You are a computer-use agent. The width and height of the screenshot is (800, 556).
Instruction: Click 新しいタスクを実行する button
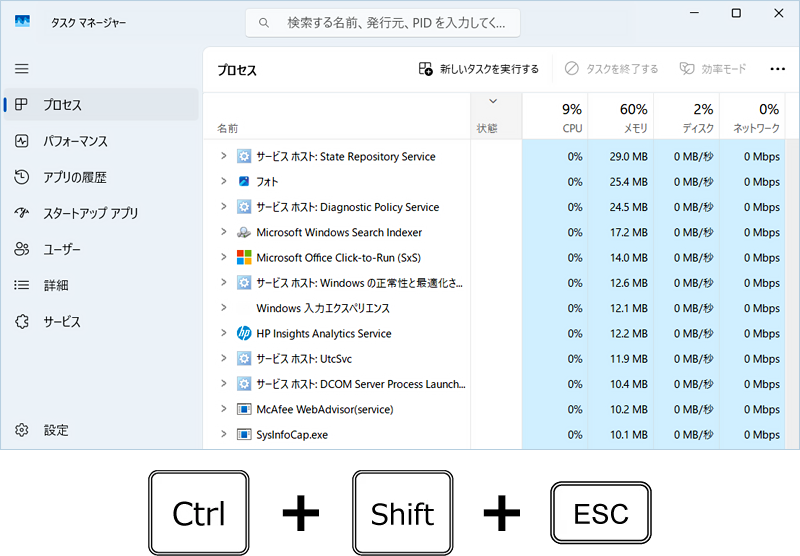[x=479, y=69]
